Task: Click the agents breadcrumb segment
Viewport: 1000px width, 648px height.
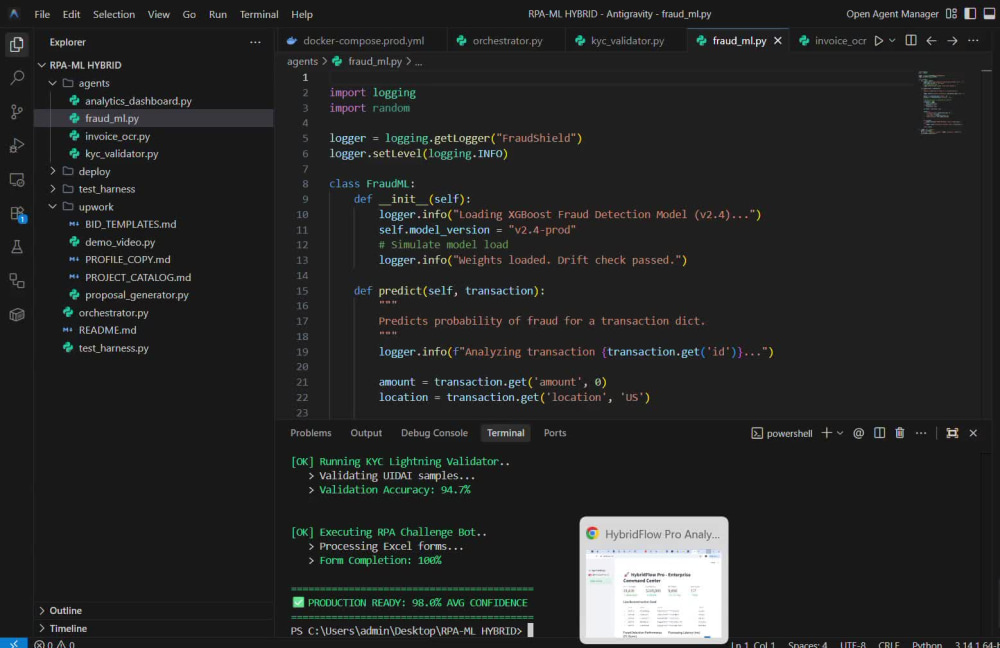Action: click(x=302, y=61)
